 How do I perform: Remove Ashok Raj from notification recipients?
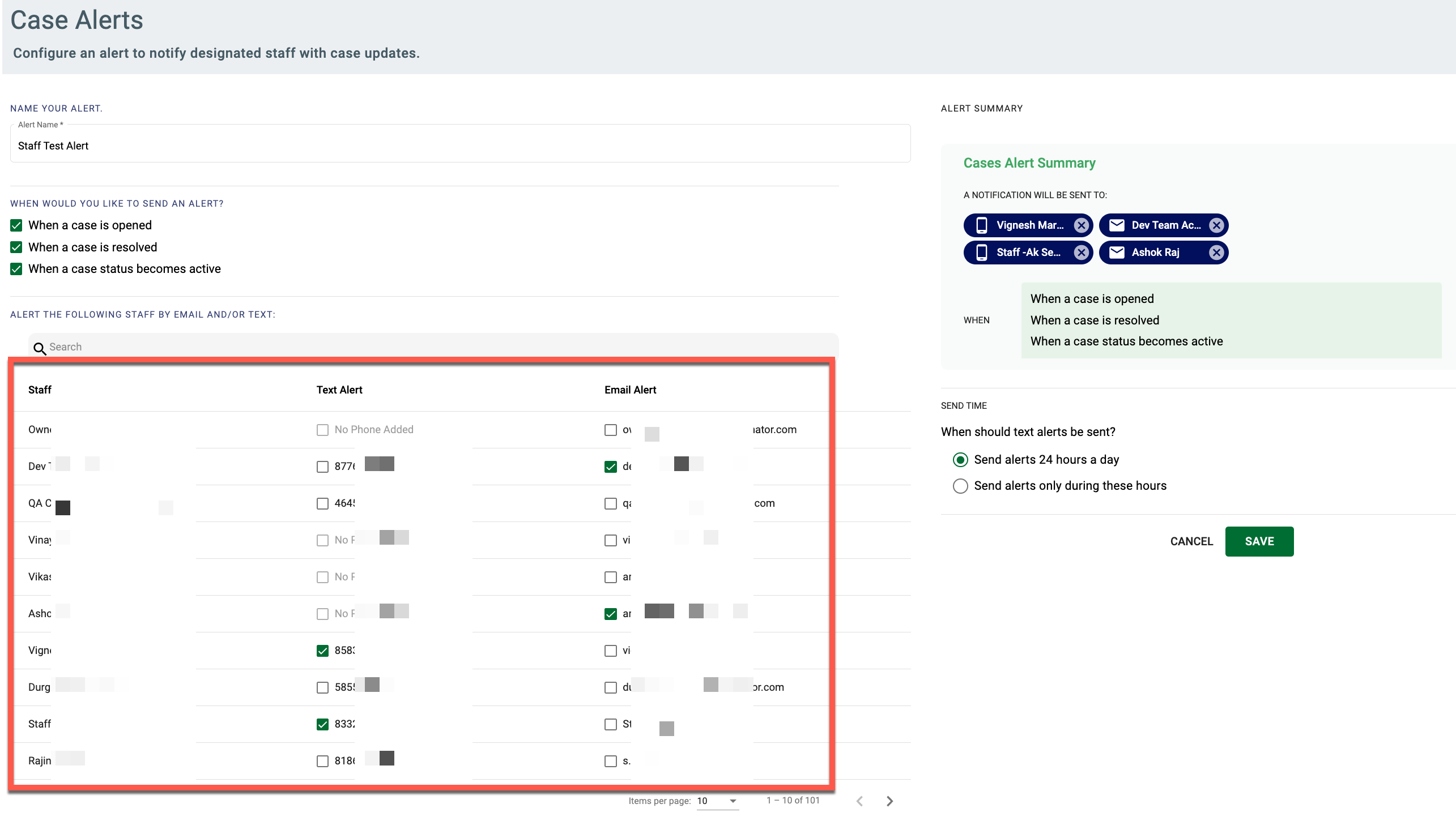click(x=1216, y=252)
